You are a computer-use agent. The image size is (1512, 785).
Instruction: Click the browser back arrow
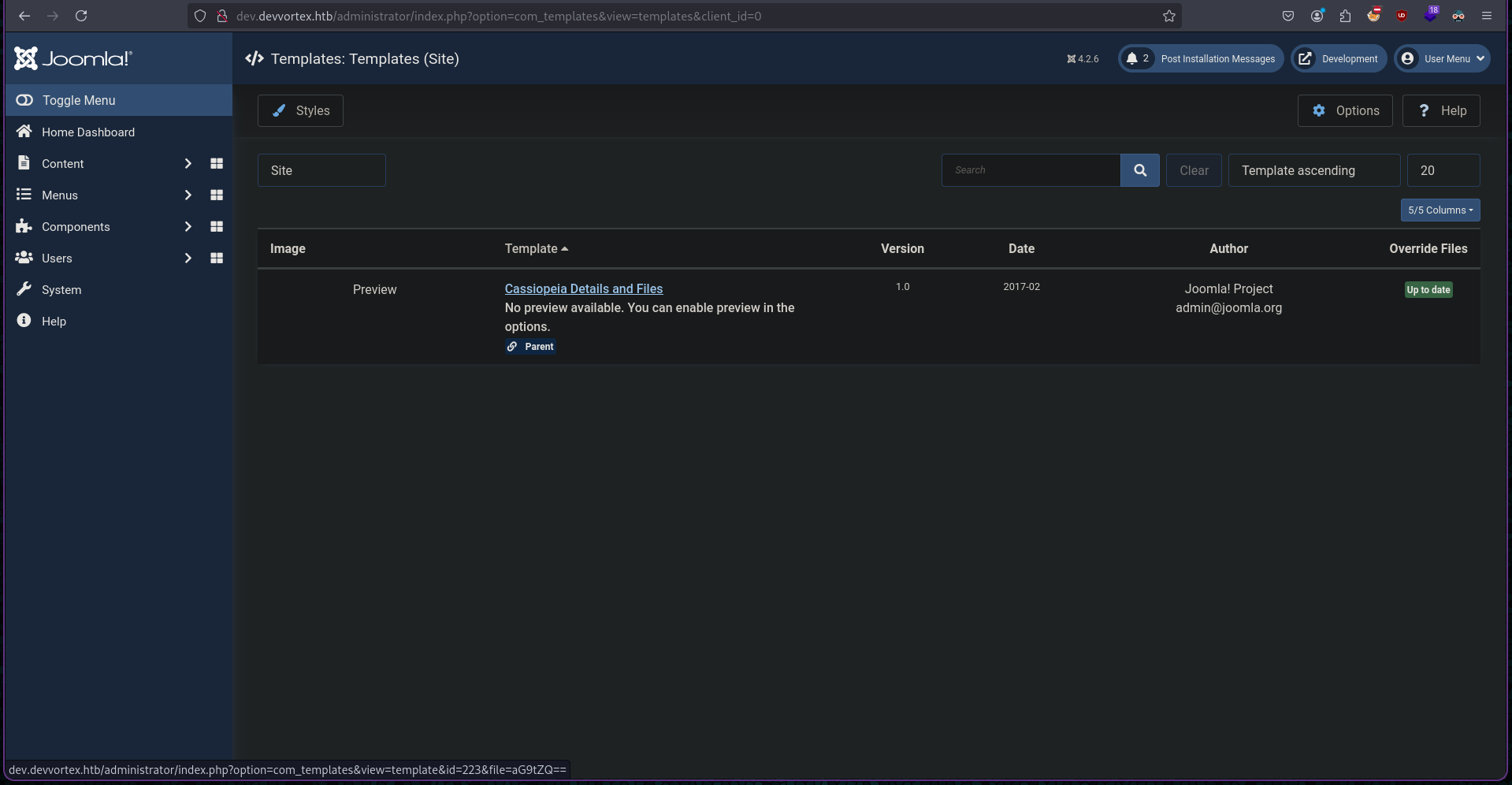(x=24, y=16)
